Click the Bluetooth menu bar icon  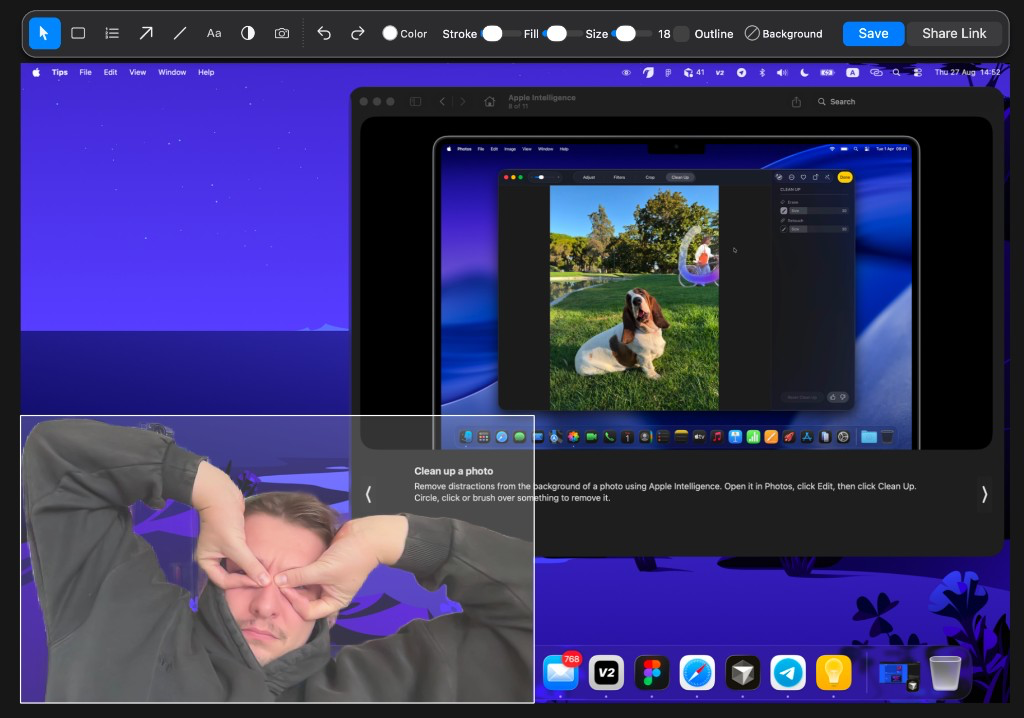pyautogui.click(x=762, y=73)
